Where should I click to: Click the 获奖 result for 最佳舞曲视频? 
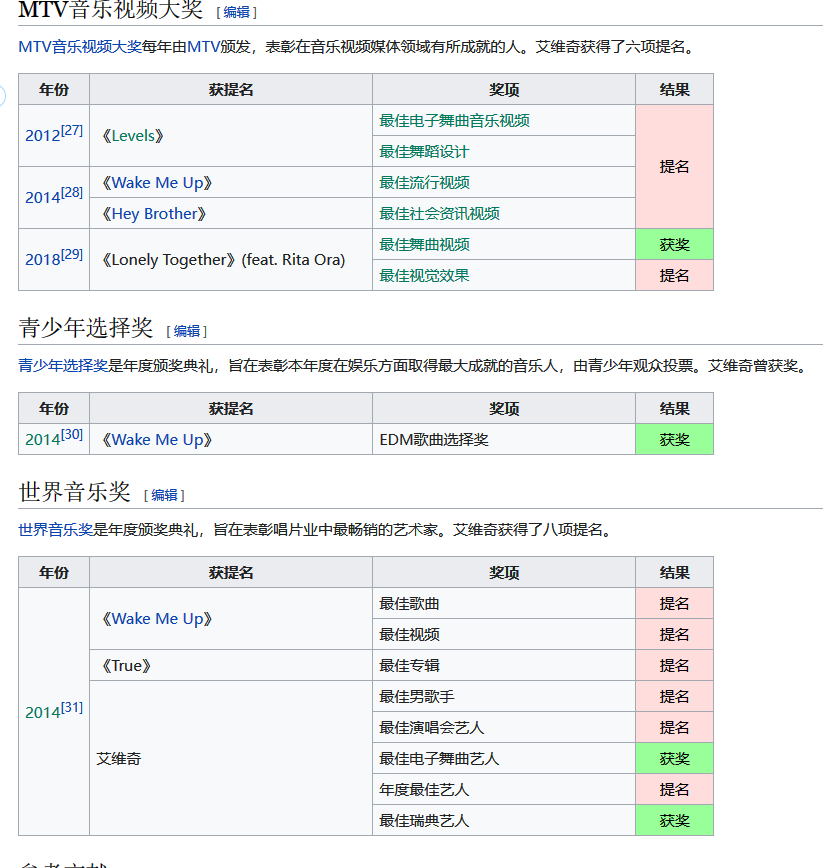point(674,244)
